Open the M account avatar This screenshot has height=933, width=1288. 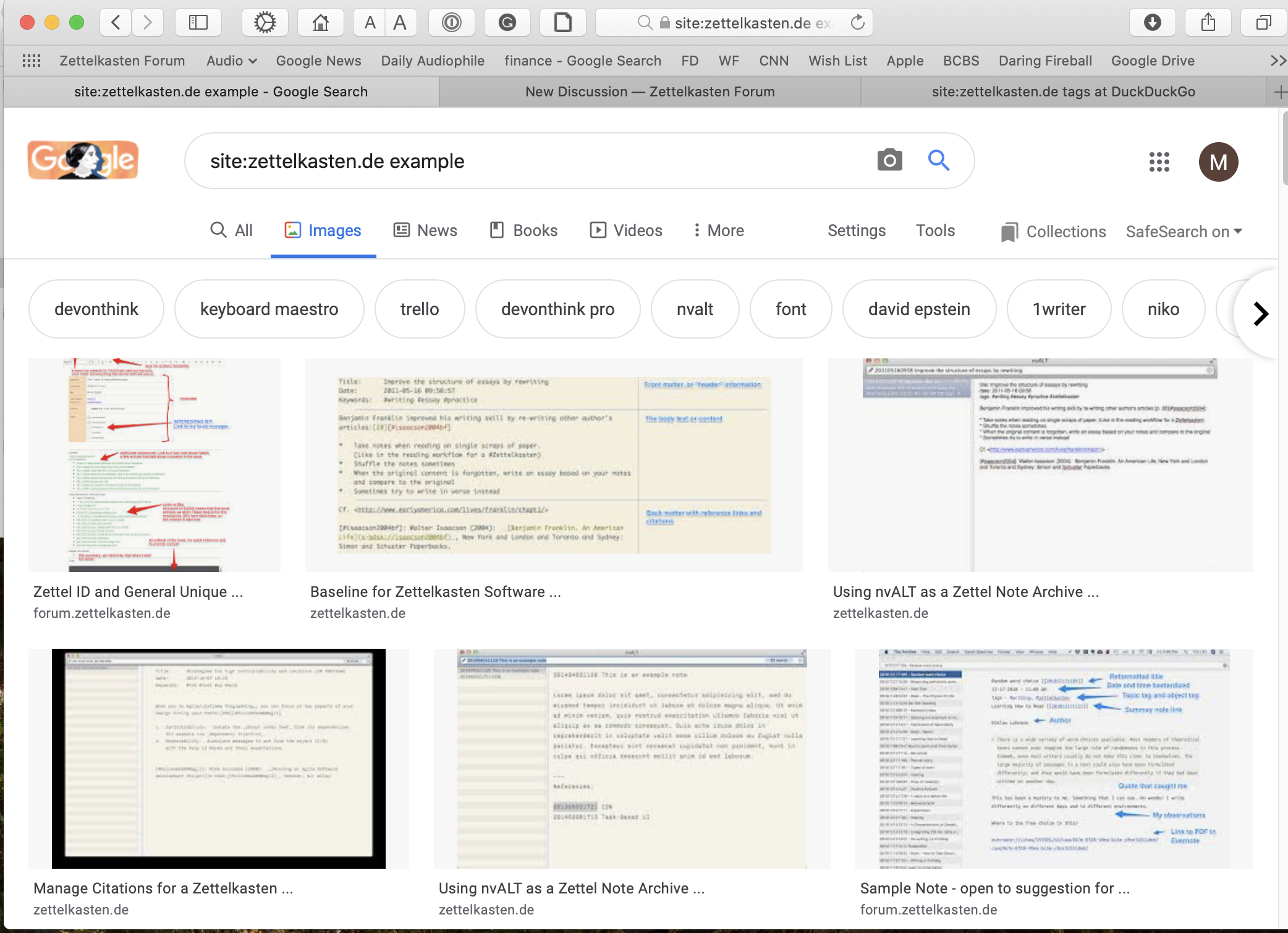1219,162
